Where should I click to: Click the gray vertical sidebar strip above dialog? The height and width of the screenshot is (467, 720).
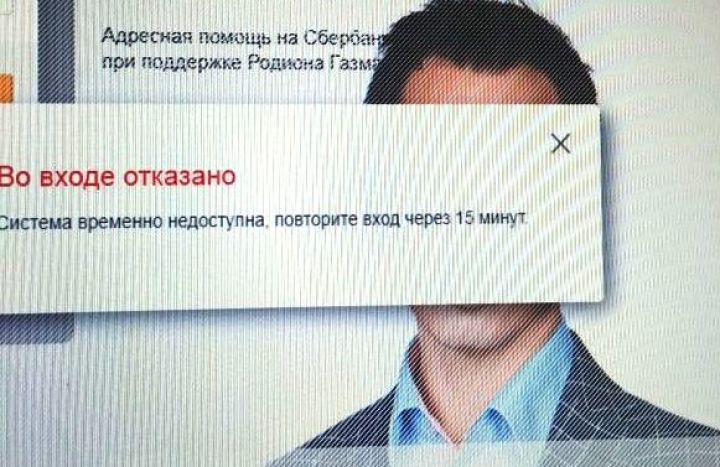(56, 51)
